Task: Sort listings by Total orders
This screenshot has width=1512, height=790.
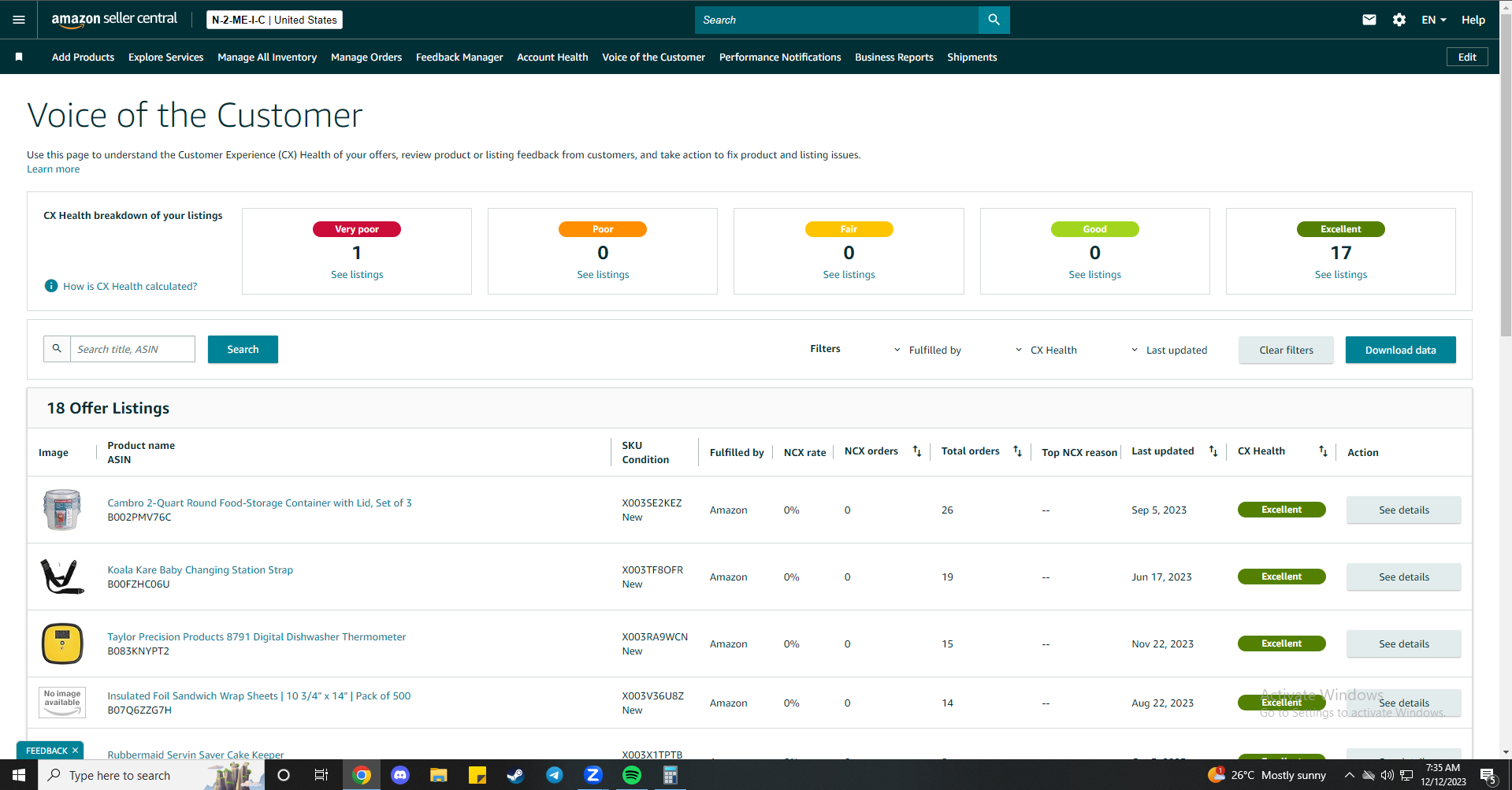Action: 1017,451
